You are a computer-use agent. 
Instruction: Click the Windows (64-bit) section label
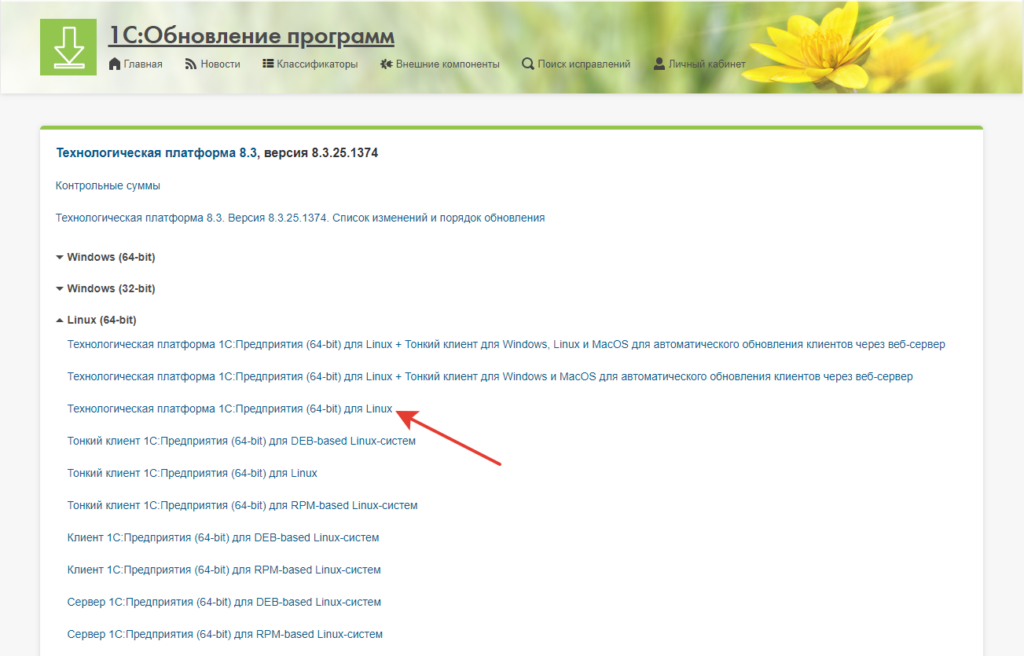click(111, 257)
